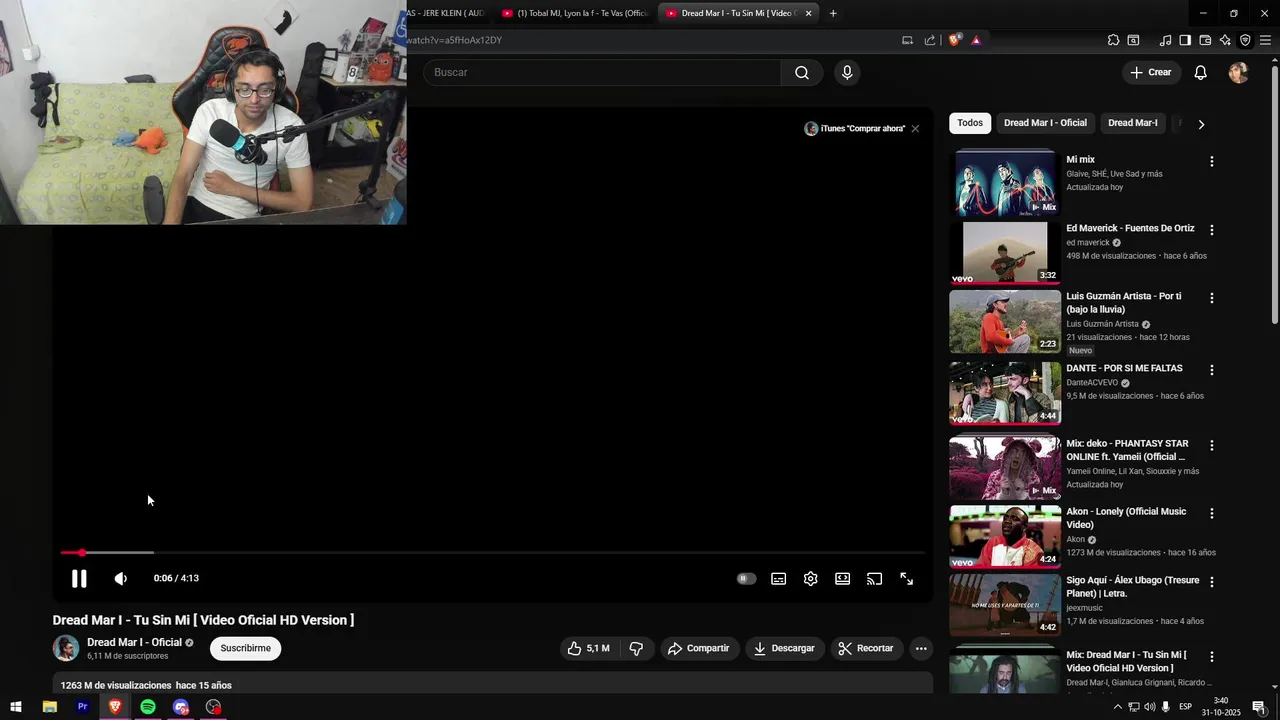Open options for deko Mix
The width and height of the screenshot is (1280, 720).
click(1211, 445)
